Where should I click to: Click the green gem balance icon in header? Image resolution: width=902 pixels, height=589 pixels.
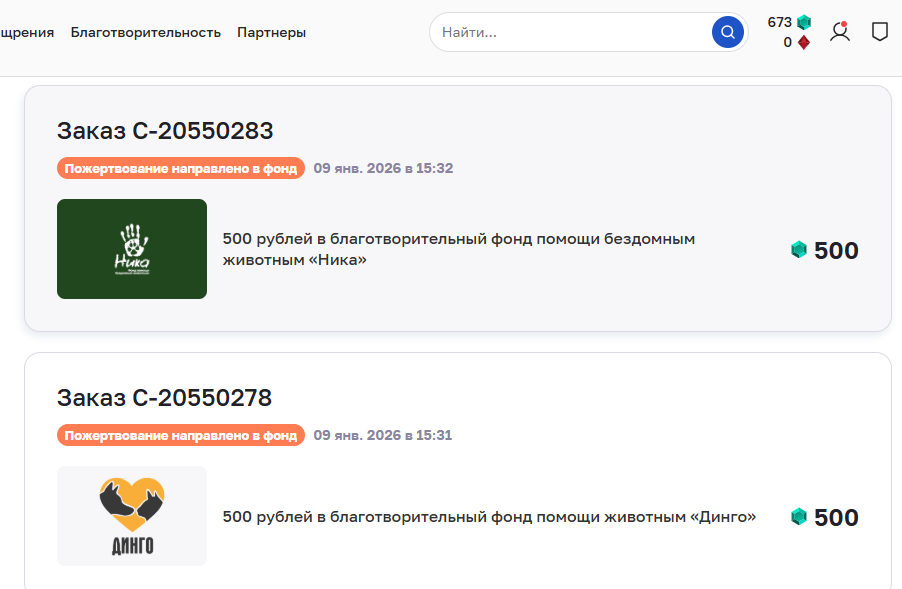click(804, 22)
